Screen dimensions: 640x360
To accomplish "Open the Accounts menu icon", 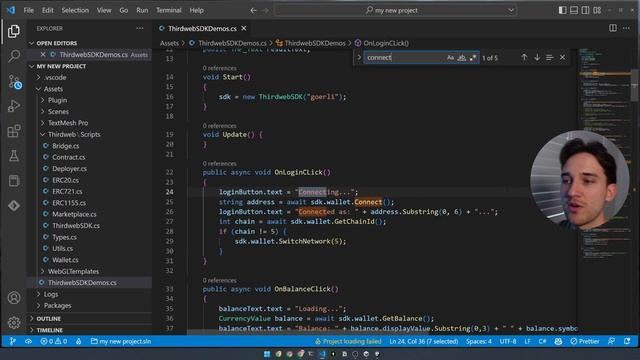I will tap(13, 298).
